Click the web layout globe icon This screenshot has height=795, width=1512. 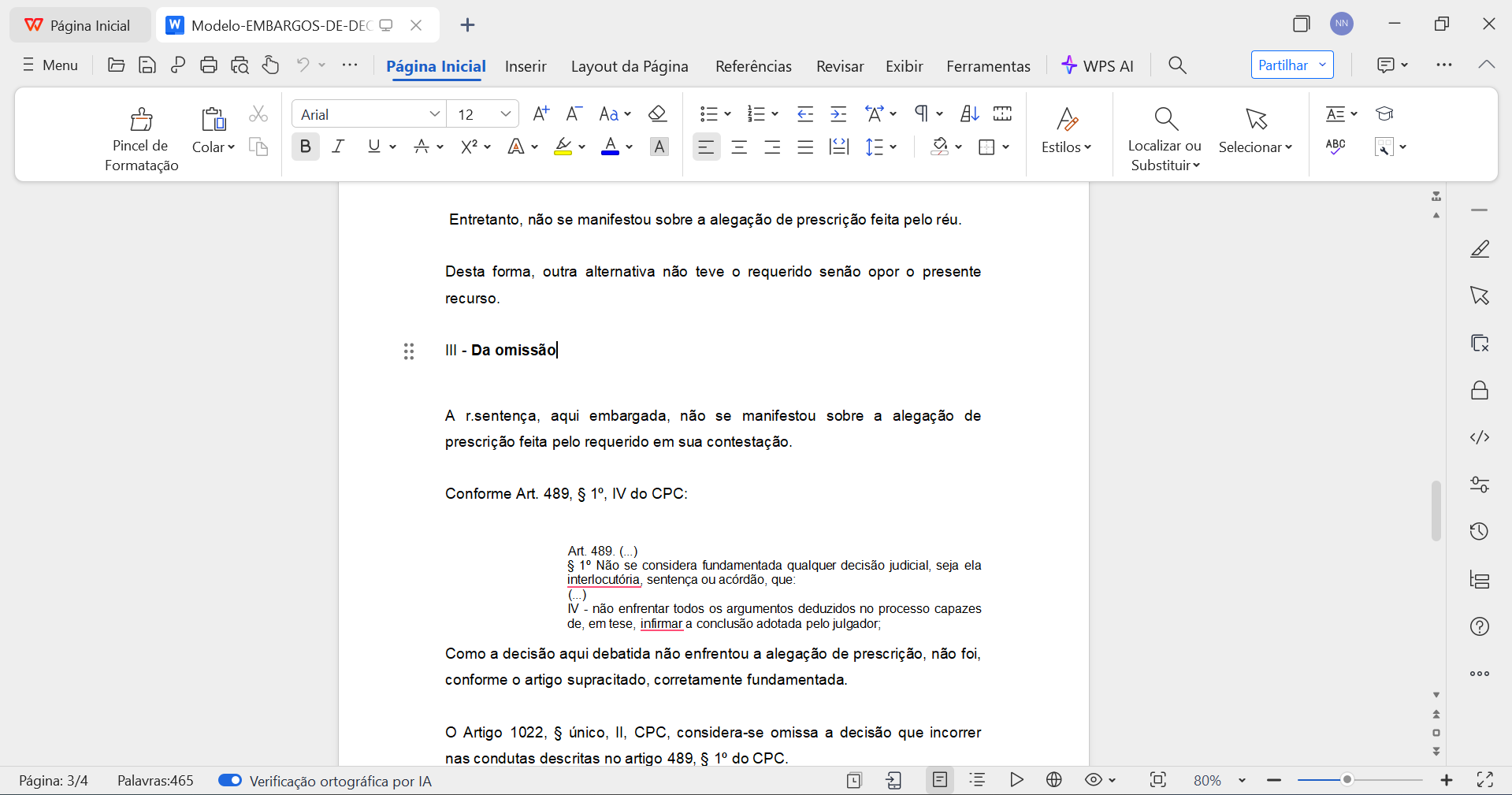pos(1054,780)
